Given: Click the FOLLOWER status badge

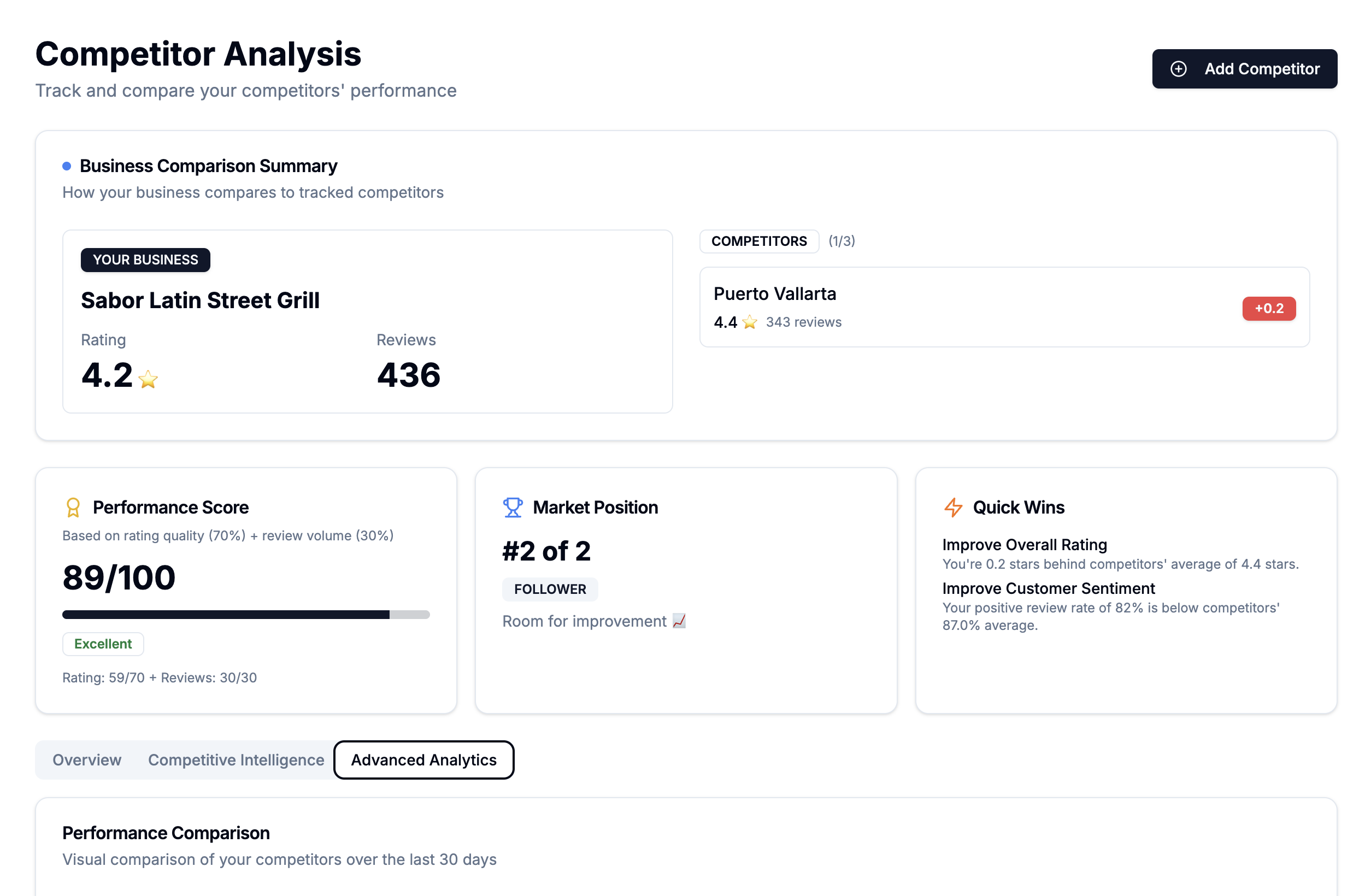Looking at the screenshot, I should click(x=550, y=589).
